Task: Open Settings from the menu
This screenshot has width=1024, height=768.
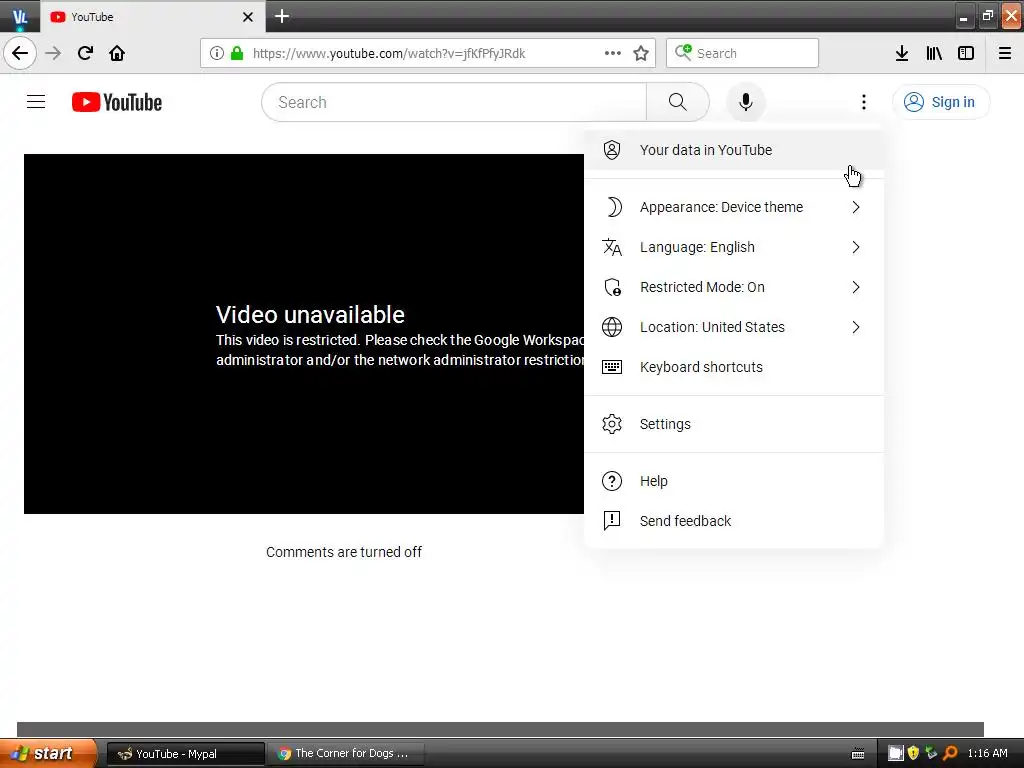Action: [734, 424]
